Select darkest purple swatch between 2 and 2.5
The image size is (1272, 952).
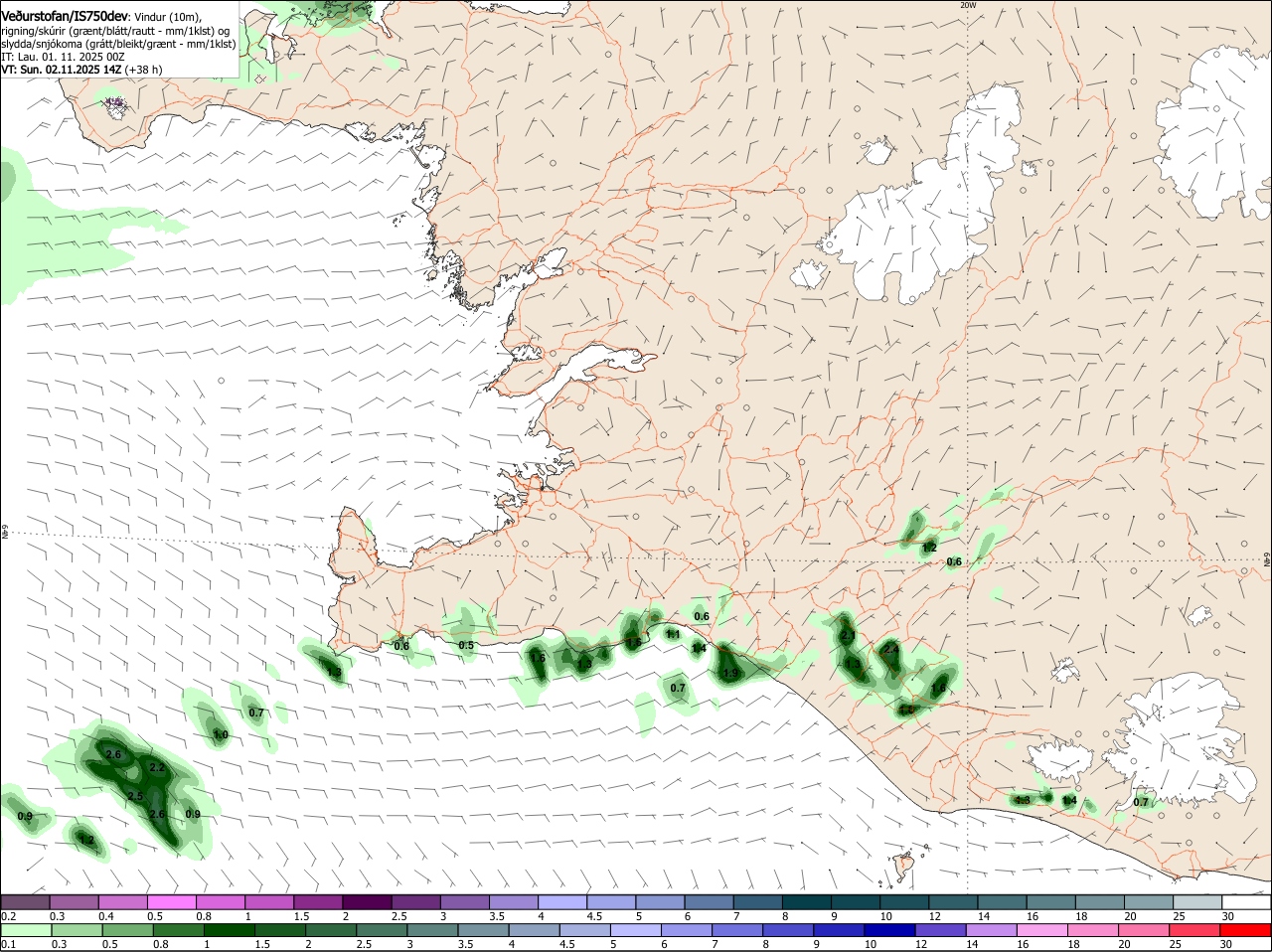click(366, 901)
